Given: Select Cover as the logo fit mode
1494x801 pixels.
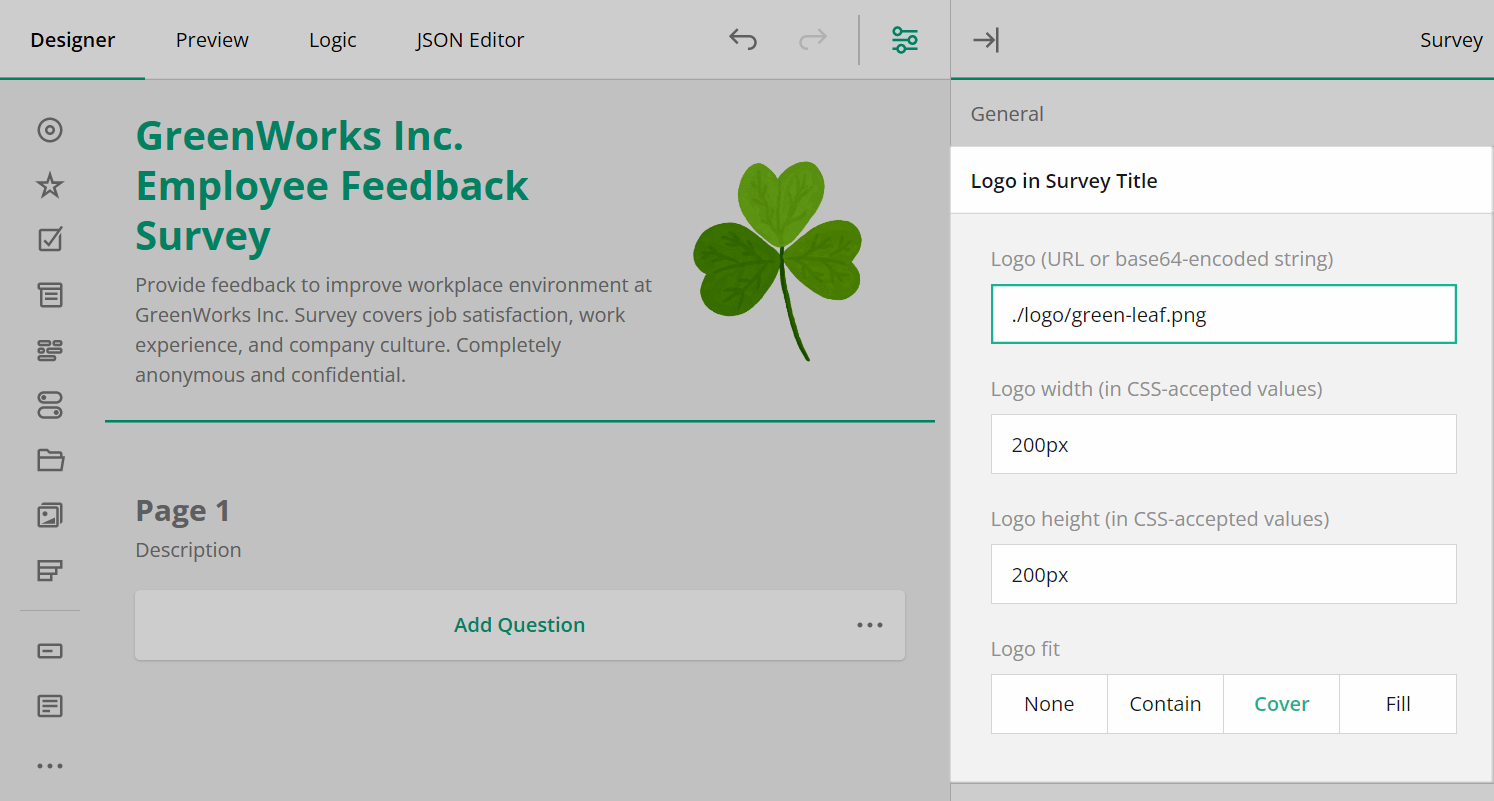Looking at the screenshot, I should tap(1281, 703).
